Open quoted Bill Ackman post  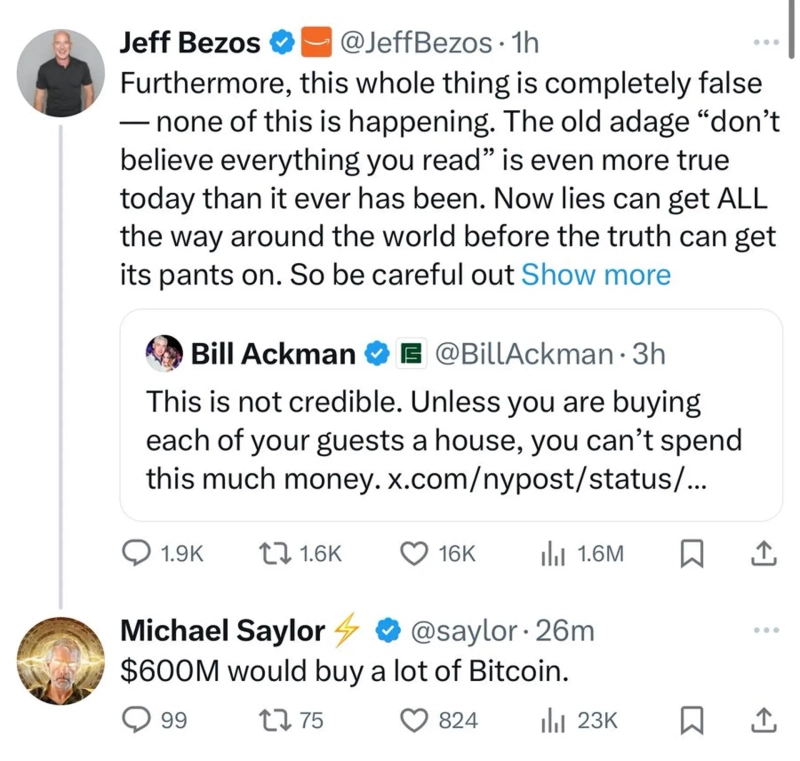pos(450,415)
